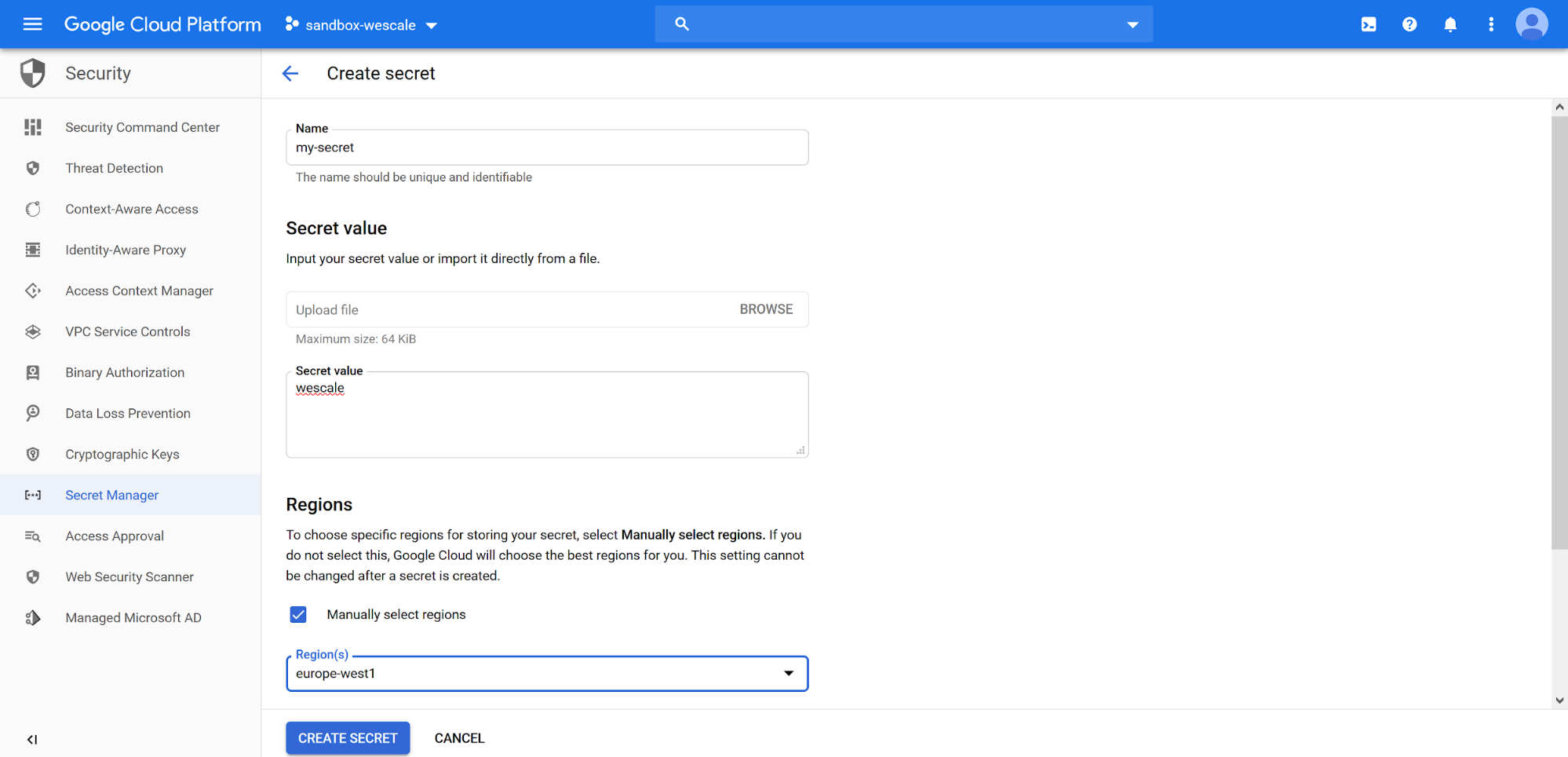Open Access Approval menu item

tap(130, 536)
